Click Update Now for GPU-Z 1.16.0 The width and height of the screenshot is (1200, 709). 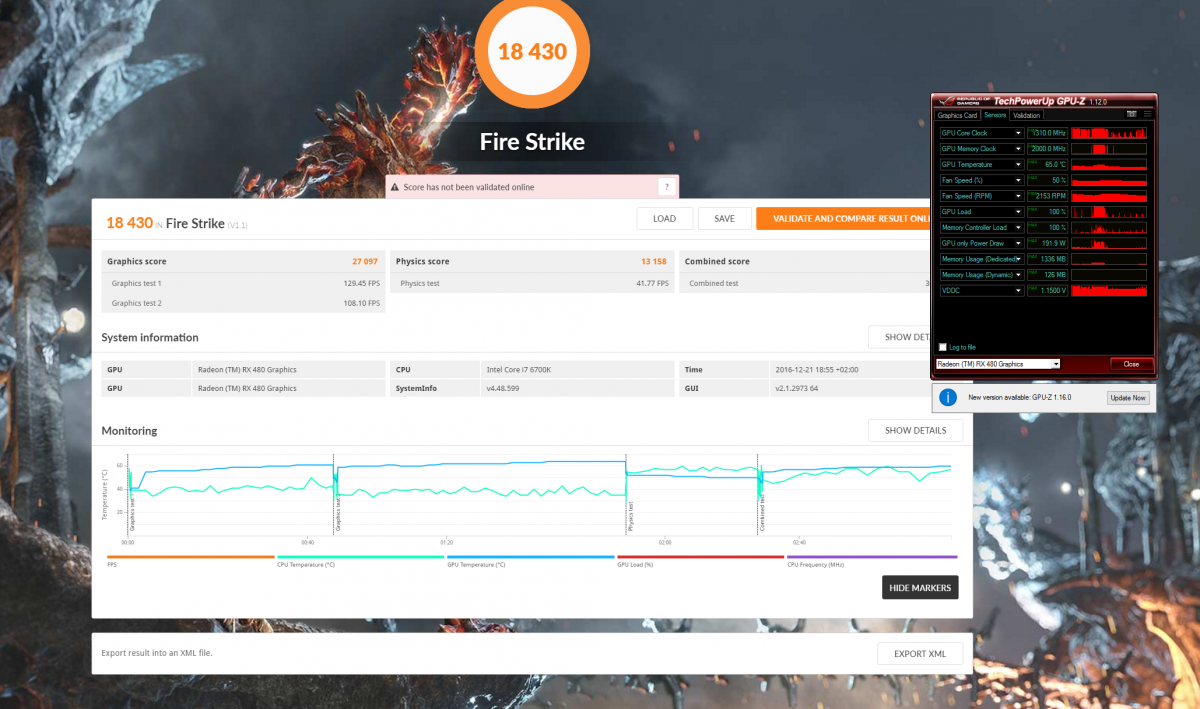[1127, 397]
